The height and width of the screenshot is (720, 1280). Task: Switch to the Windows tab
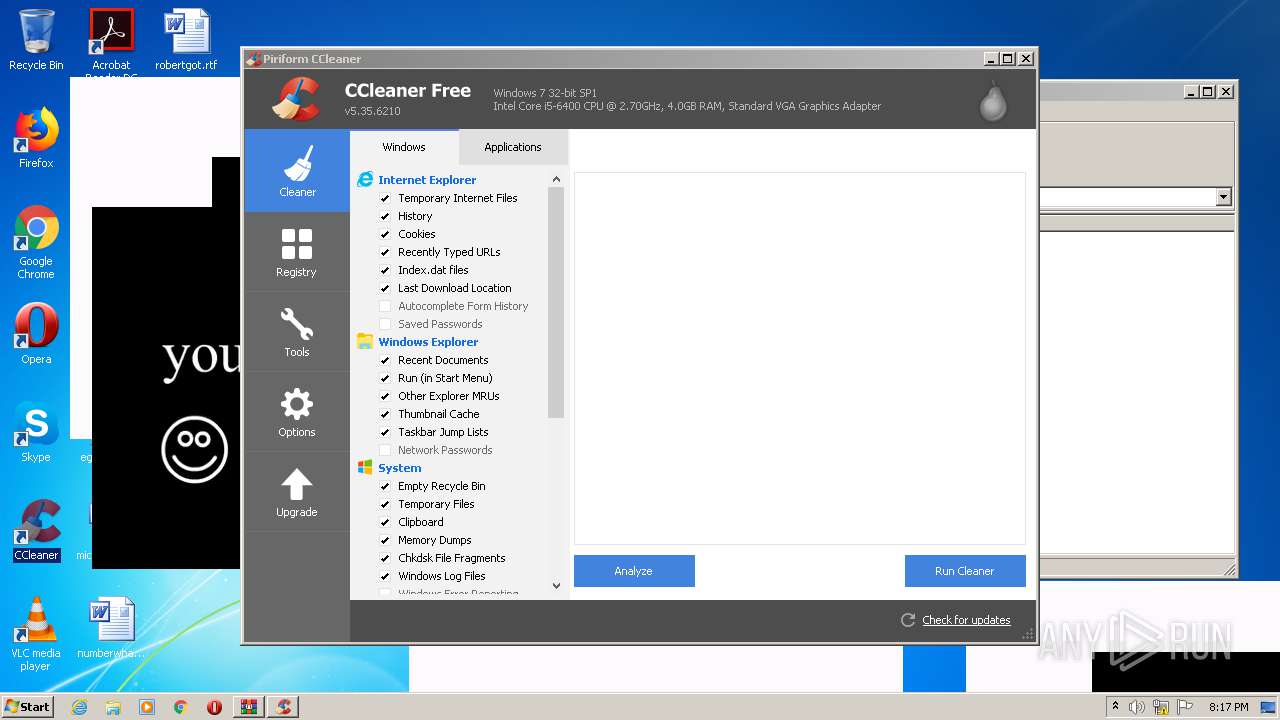[x=404, y=147]
